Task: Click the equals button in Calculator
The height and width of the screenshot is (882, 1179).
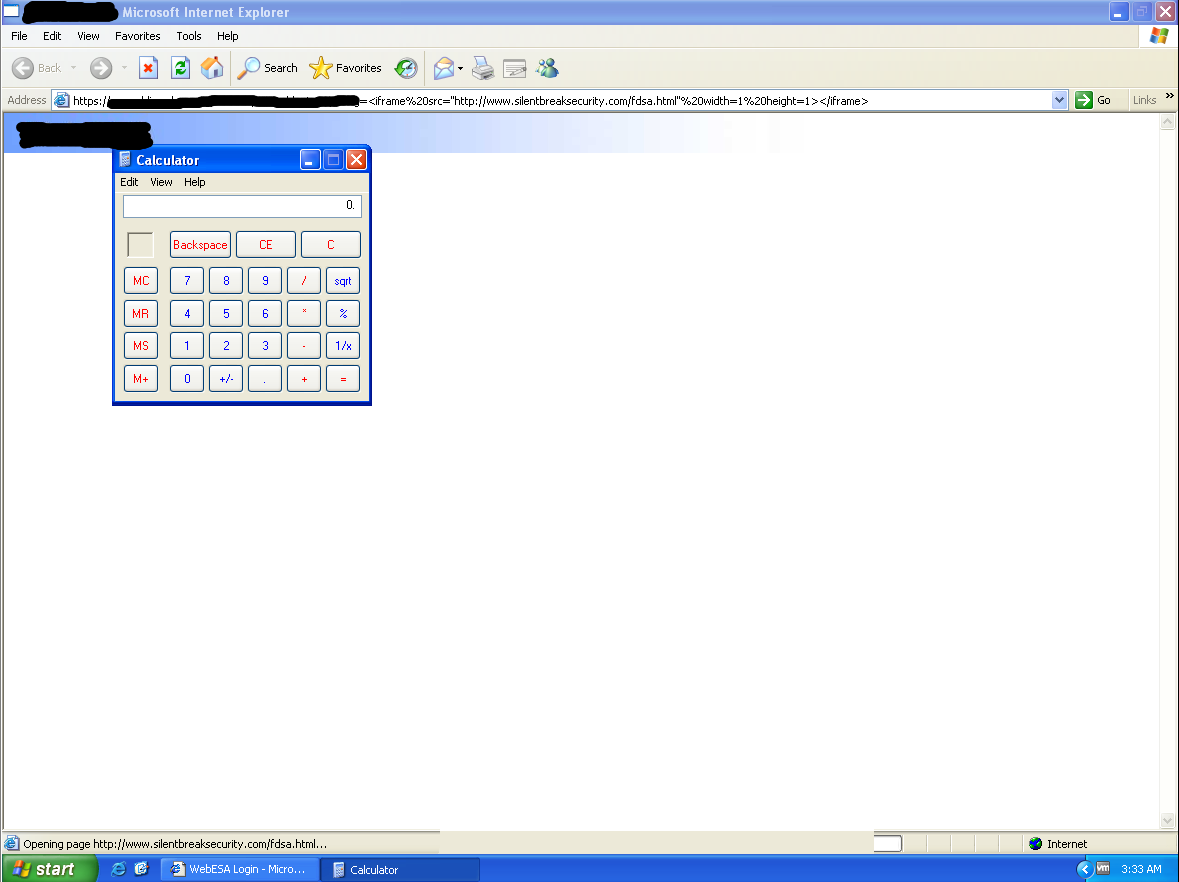Action: 343,379
